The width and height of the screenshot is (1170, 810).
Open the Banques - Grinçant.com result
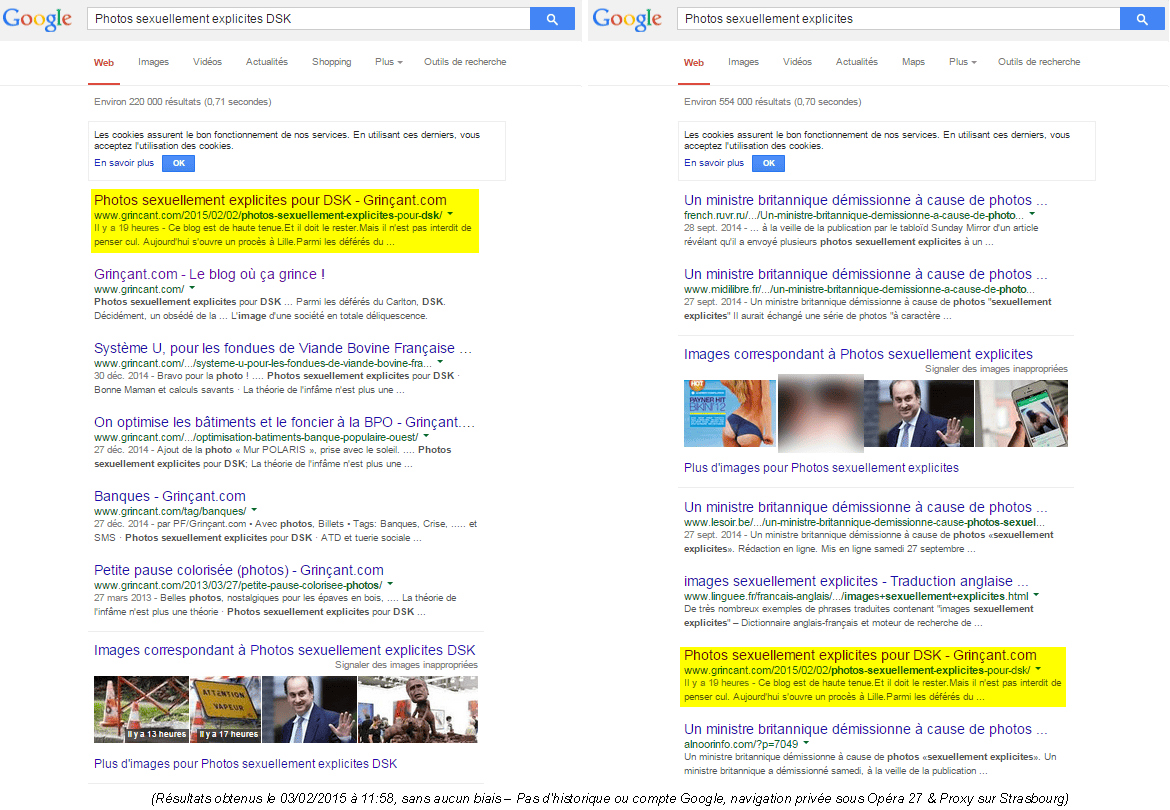click(169, 496)
